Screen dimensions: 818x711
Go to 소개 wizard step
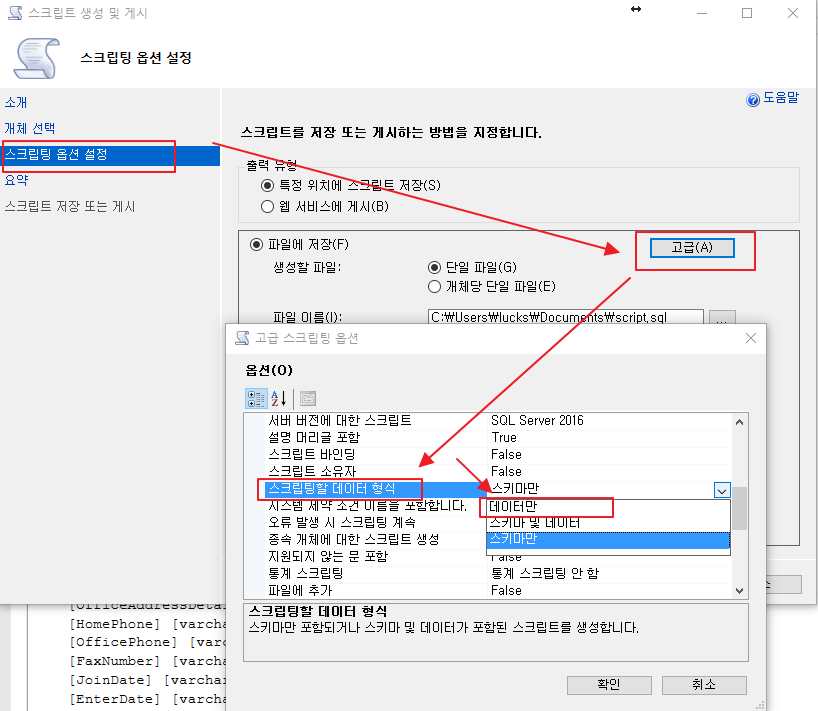pyautogui.click(x=16, y=102)
